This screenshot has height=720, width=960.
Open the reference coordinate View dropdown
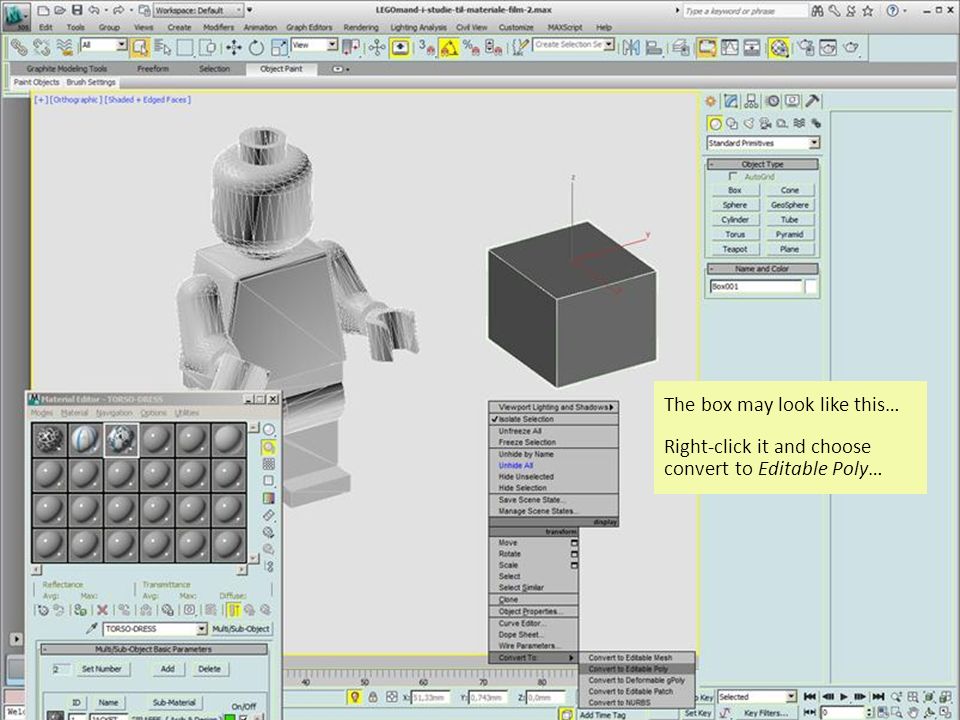pyautogui.click(x=314, y=45)
